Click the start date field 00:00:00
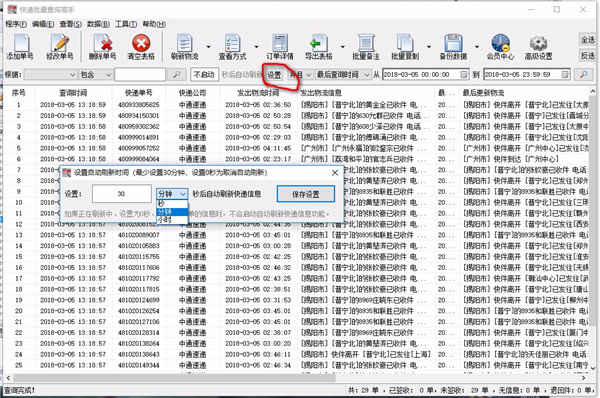The image size is (600, 398). (x=426, y=75)
